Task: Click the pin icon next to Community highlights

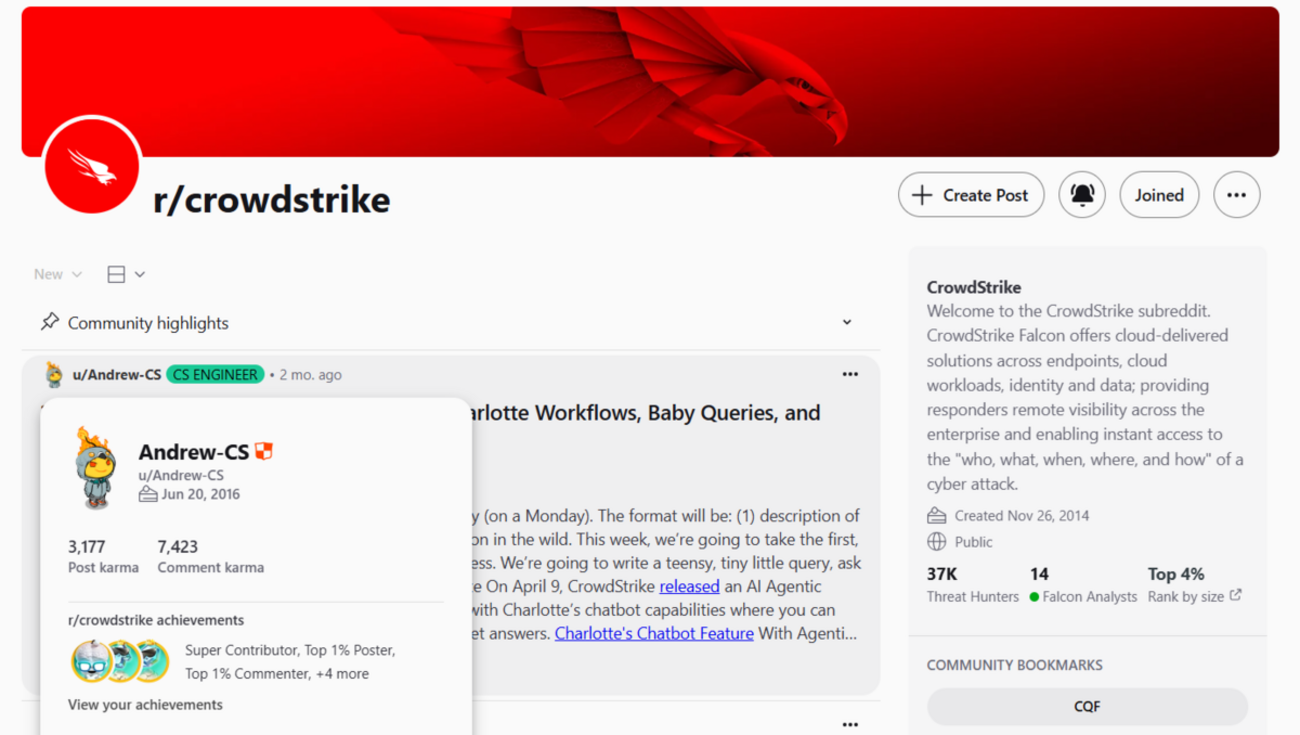Action: pyautogui.click(x=50, y=322)
